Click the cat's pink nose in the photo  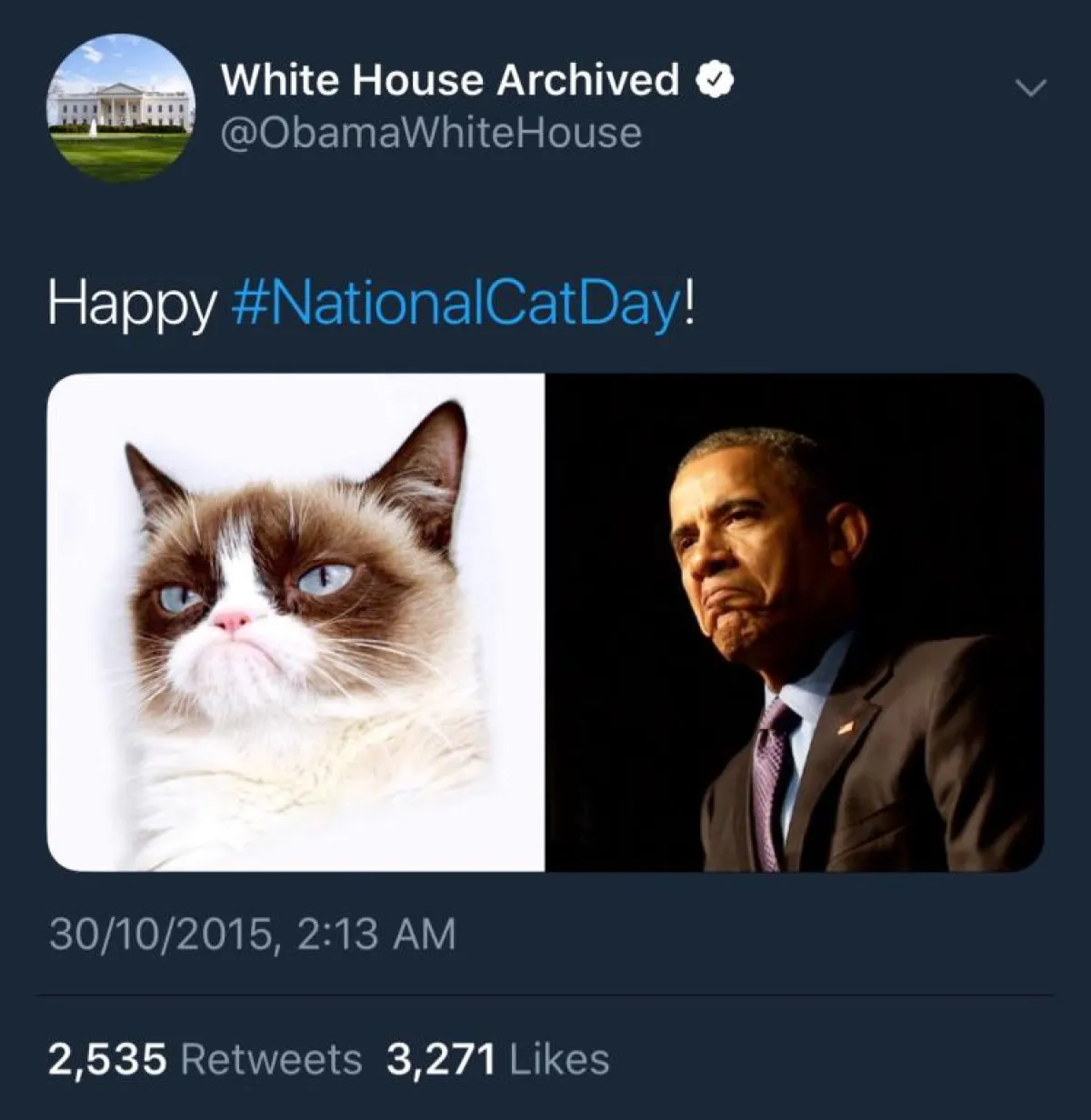pyautogui.click(x=231, y=621)
